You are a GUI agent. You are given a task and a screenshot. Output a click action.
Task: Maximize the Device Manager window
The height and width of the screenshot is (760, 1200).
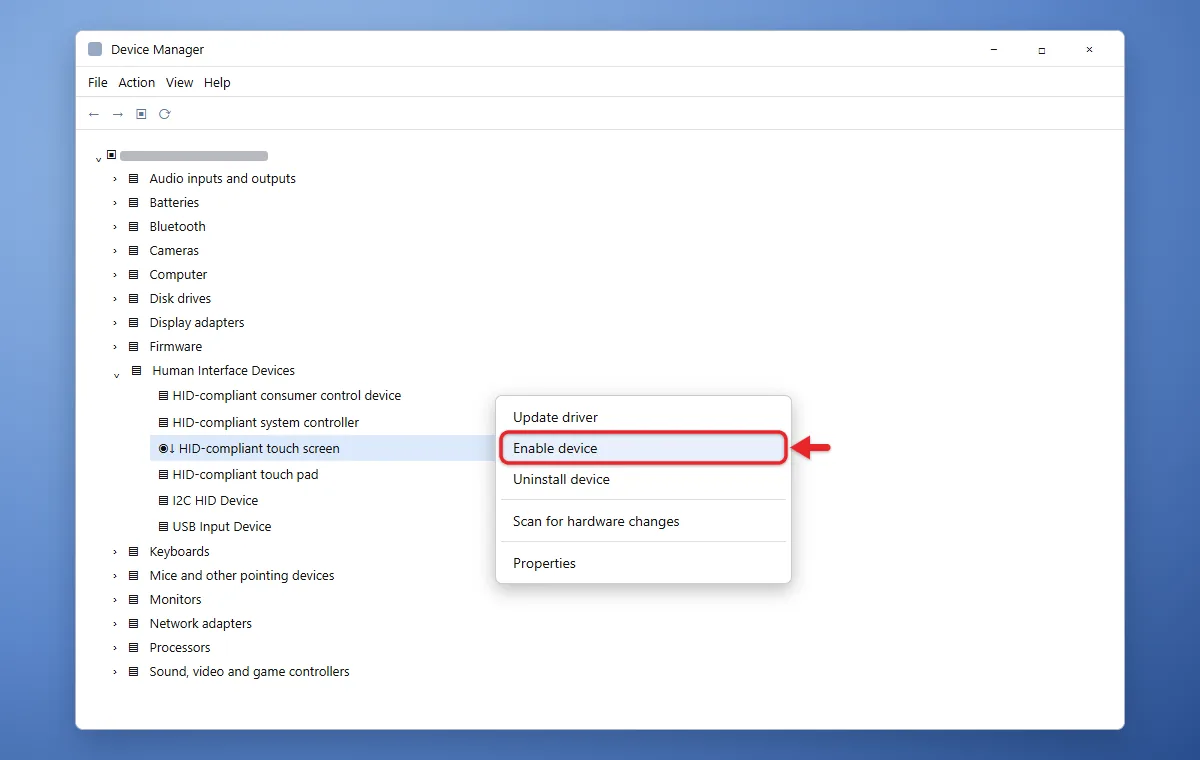tap(1041, 50)
